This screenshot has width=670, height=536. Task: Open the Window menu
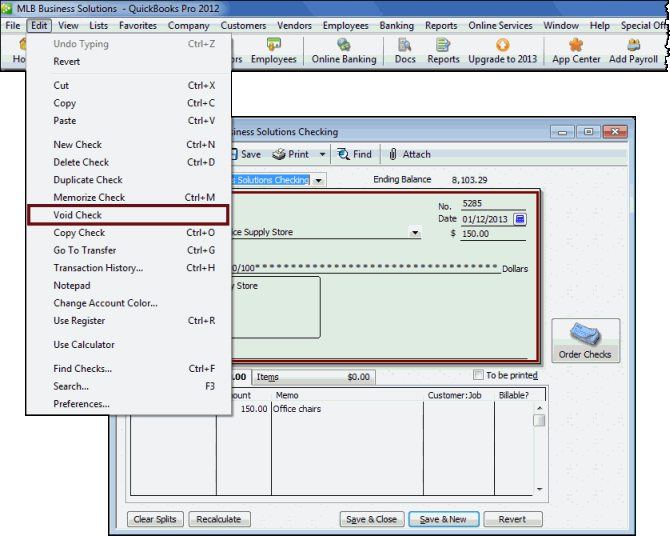[x=561, y=26]
